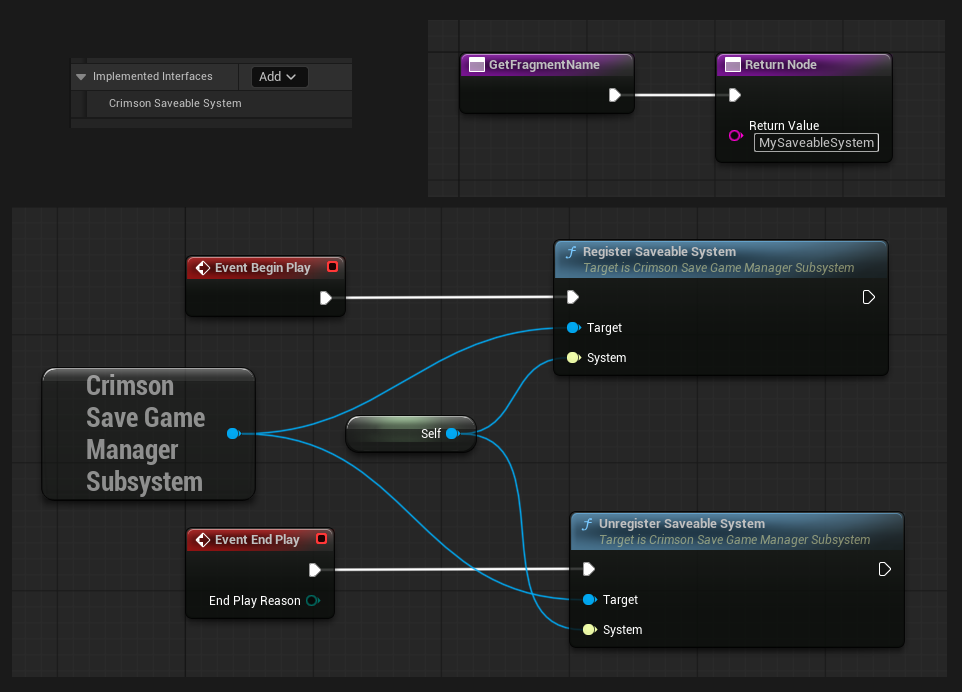Viewport: 962px width, 692px height.
Task: Click GetFragmentName output execution pin
Action: click(x=615, y=95)
